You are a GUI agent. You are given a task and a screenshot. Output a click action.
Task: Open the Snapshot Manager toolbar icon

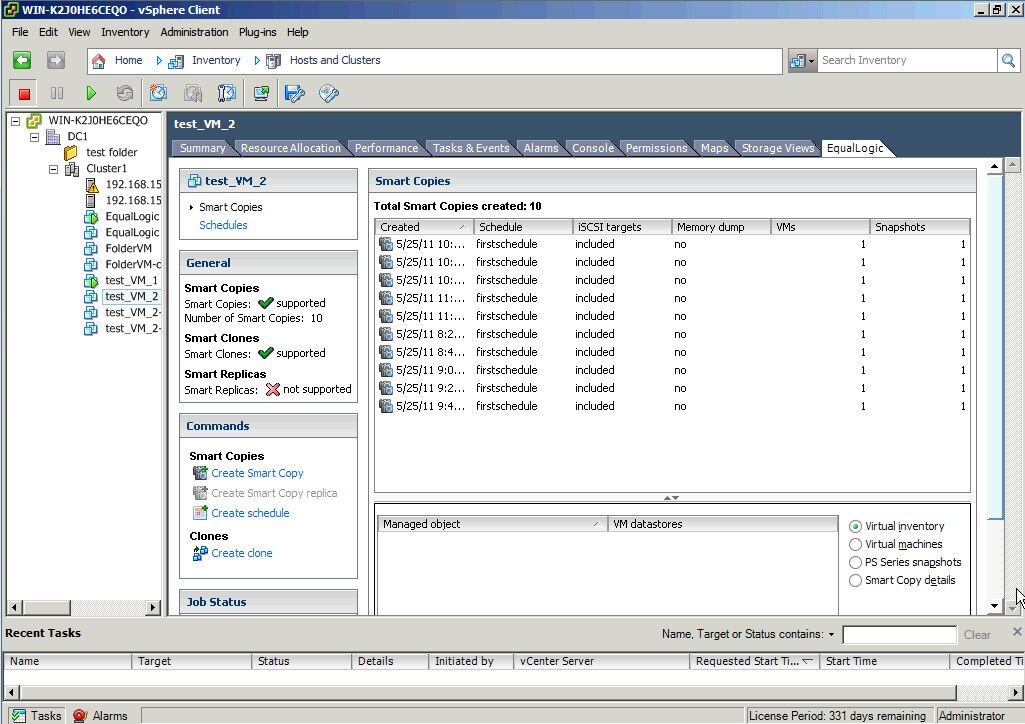pos(227,93)
